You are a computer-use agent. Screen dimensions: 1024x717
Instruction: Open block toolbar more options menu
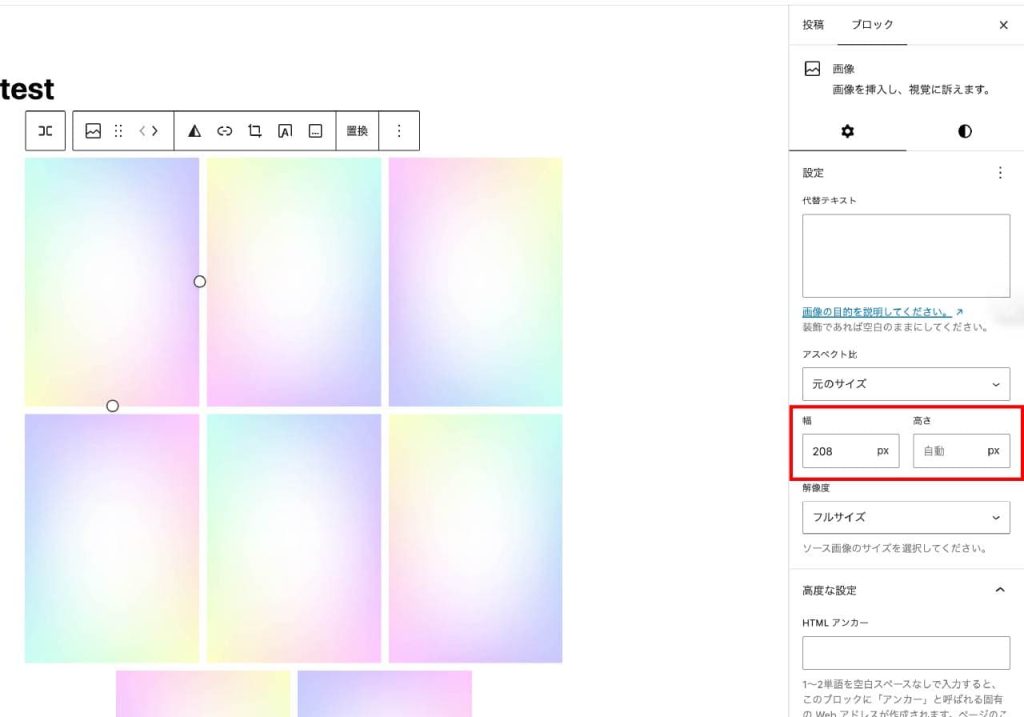(x=399, y=131)
